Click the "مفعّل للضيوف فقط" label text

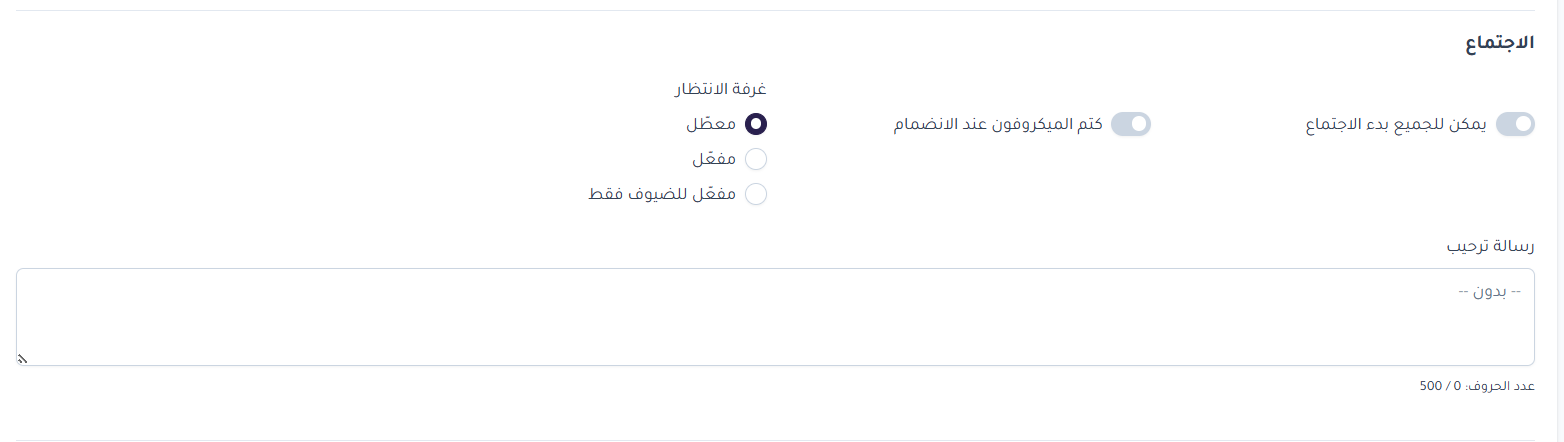tap(662, 195)
